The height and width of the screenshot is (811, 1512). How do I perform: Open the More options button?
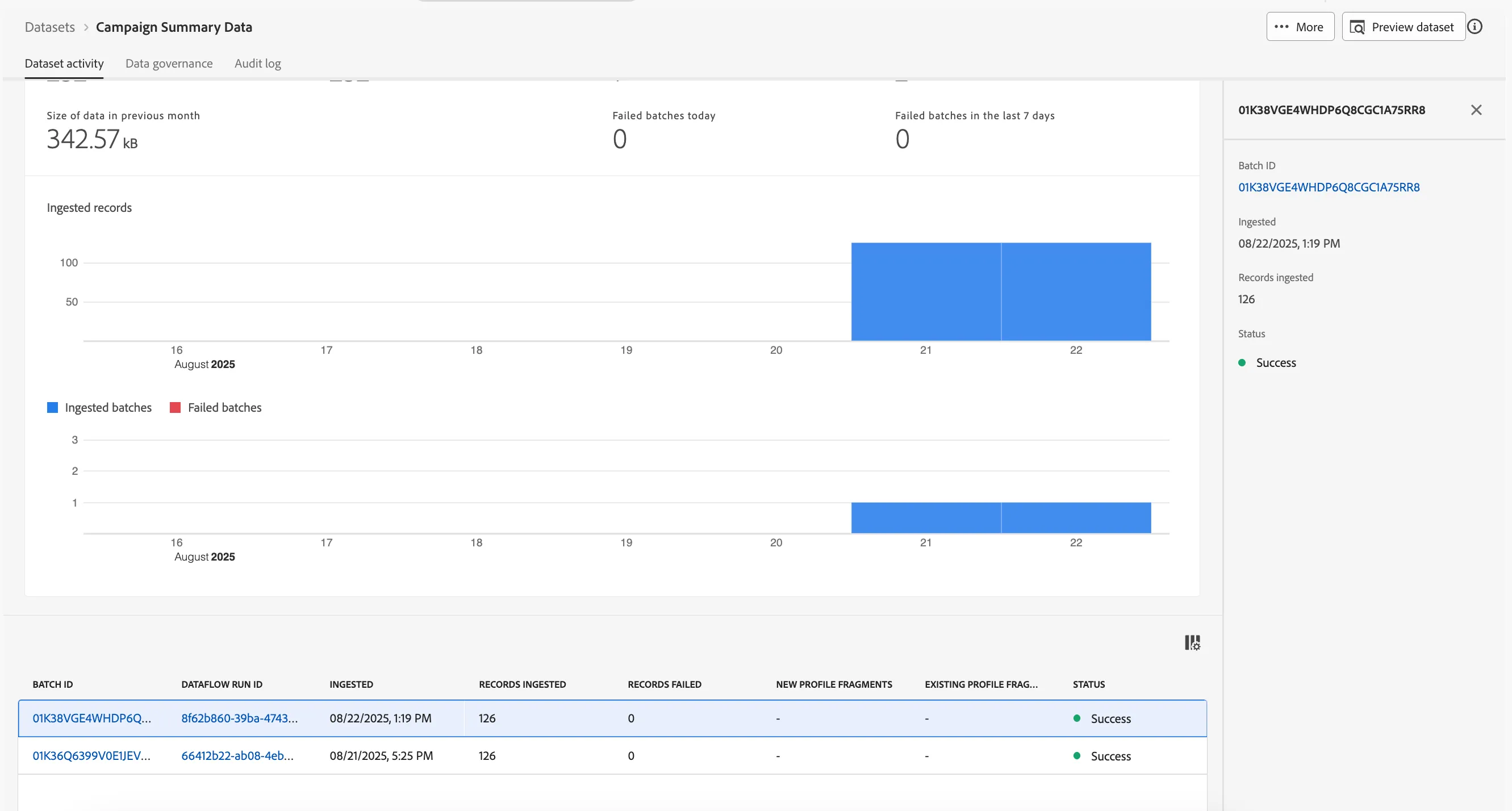(1300, 27)
